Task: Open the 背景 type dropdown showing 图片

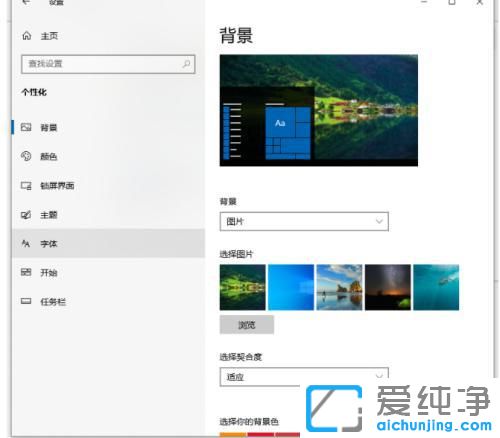Action: click(304, 221)
